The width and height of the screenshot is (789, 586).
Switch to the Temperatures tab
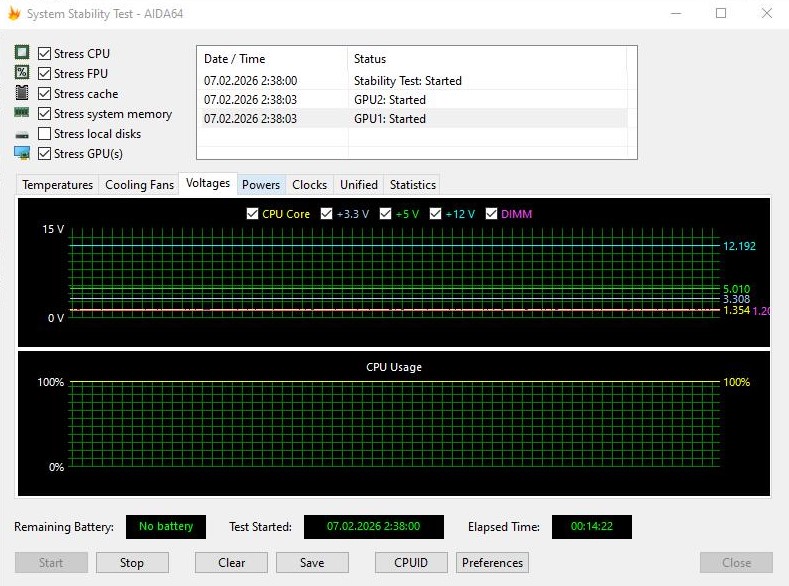click(57, 185)
